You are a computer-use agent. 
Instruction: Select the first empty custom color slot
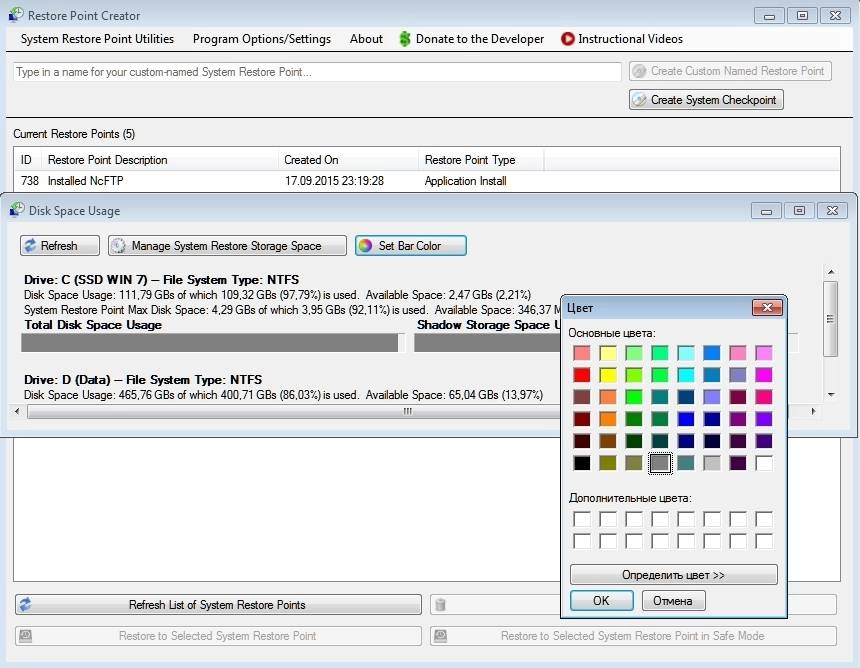(582, 519)
